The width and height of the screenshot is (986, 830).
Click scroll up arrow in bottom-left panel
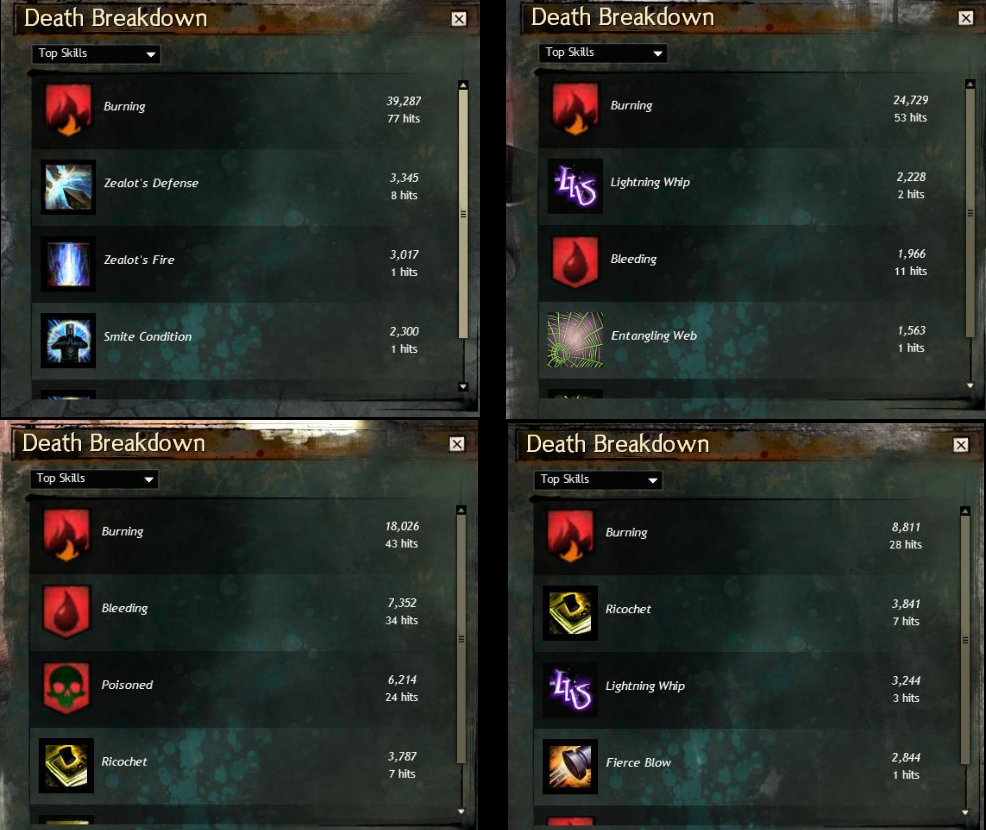pyautogui.click(x=462, y=510)
